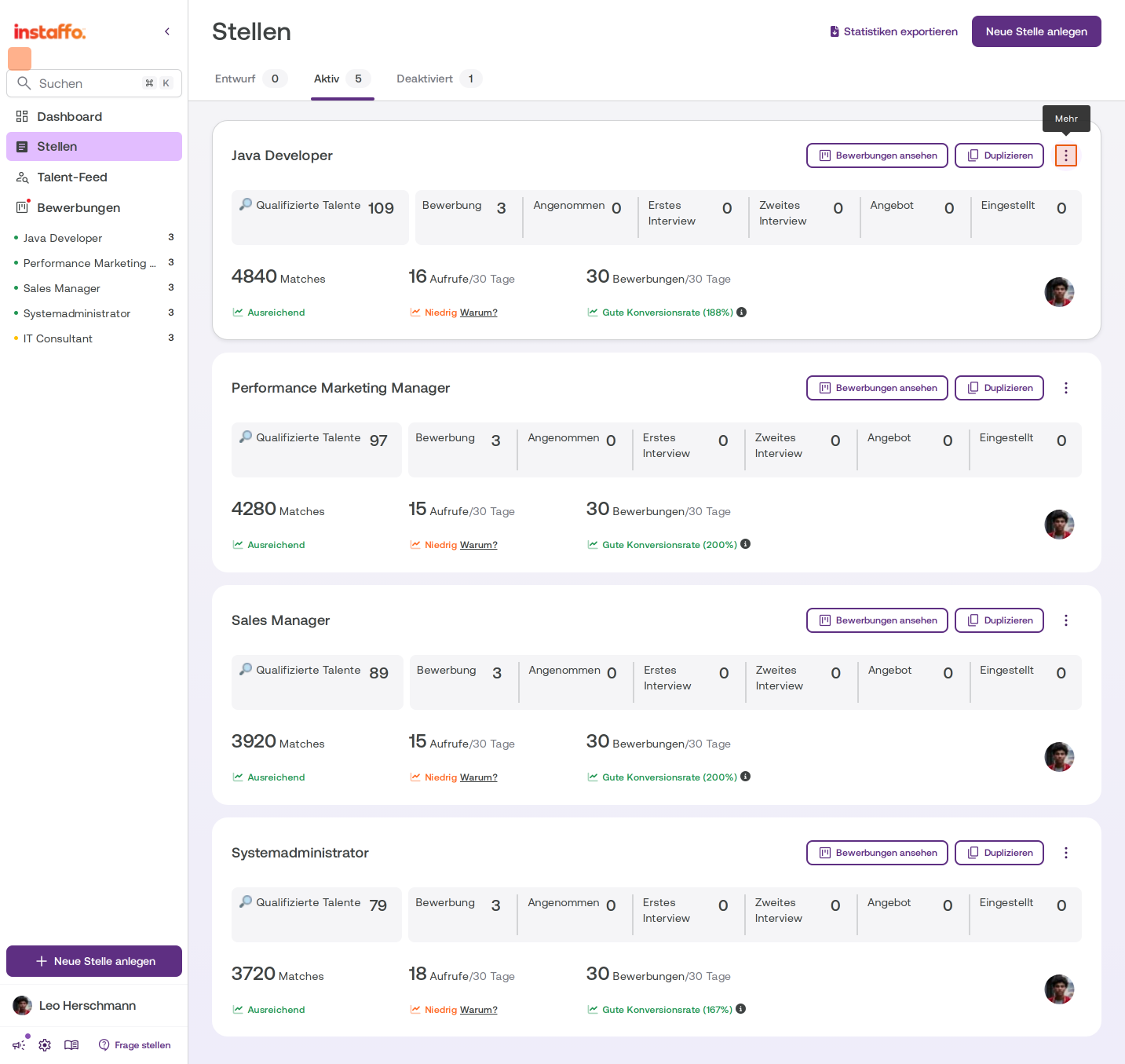Open three-dot menu on Performance Marketing Manager card
1125x1064 pixels.
pos(1065,388)
